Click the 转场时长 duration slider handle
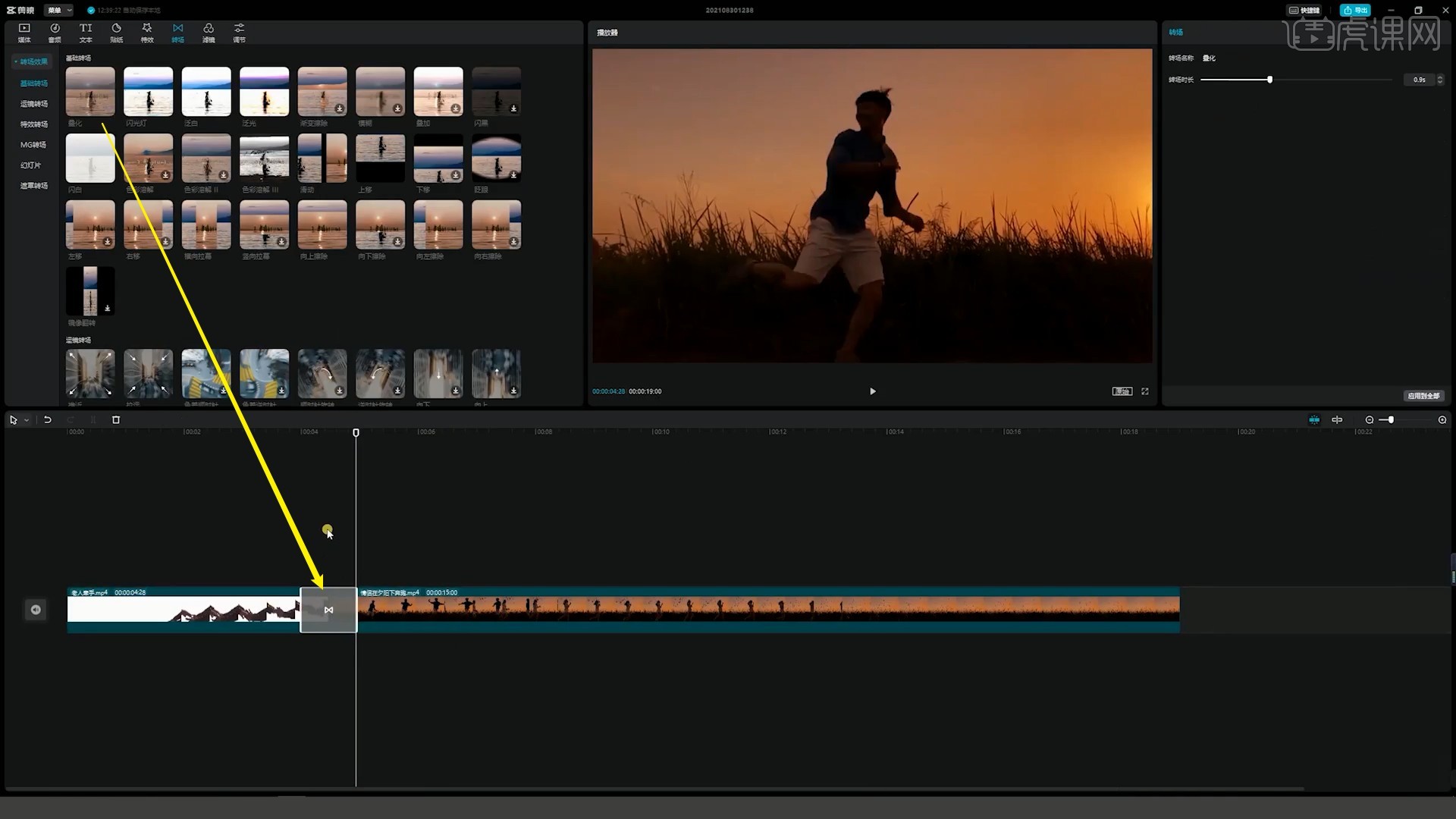The height and width of the screenshot is (819, 1456). point(1269,80)
